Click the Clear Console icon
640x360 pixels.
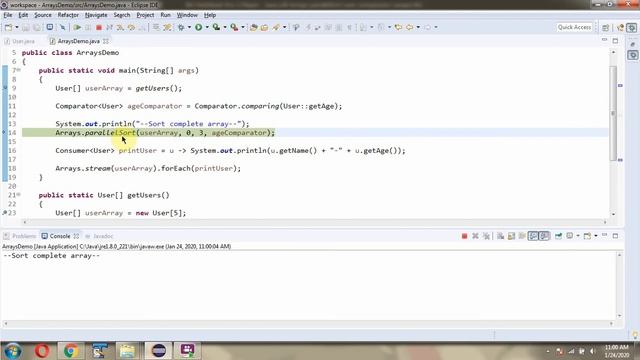click(x=500, y=236)
